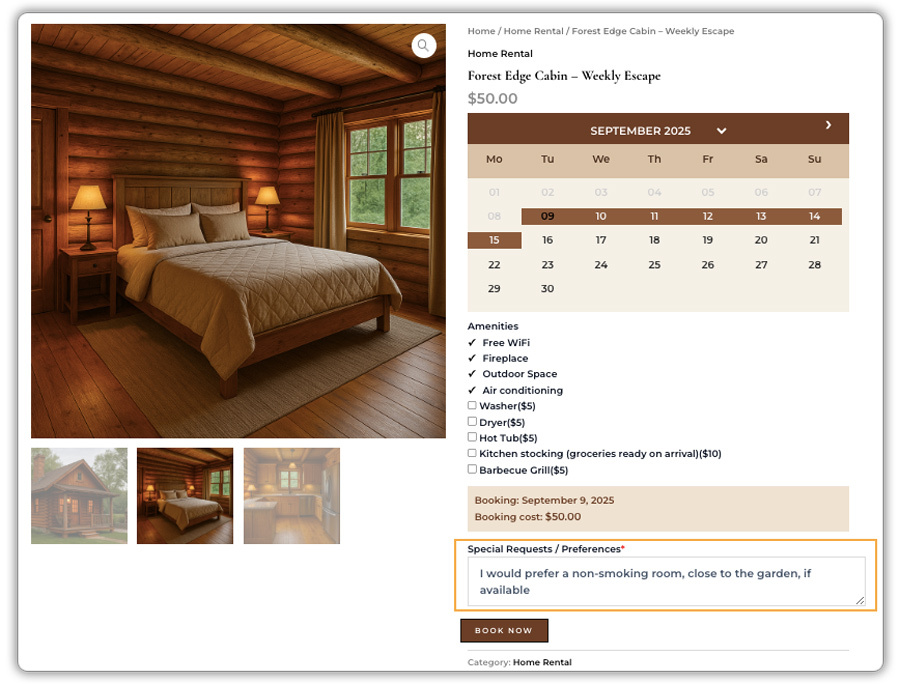The height and width of the screenshot is (684, 900).
Task: Enable Kitchen stocking for $10
Action: pyautogui.click(x=471, y=452)
